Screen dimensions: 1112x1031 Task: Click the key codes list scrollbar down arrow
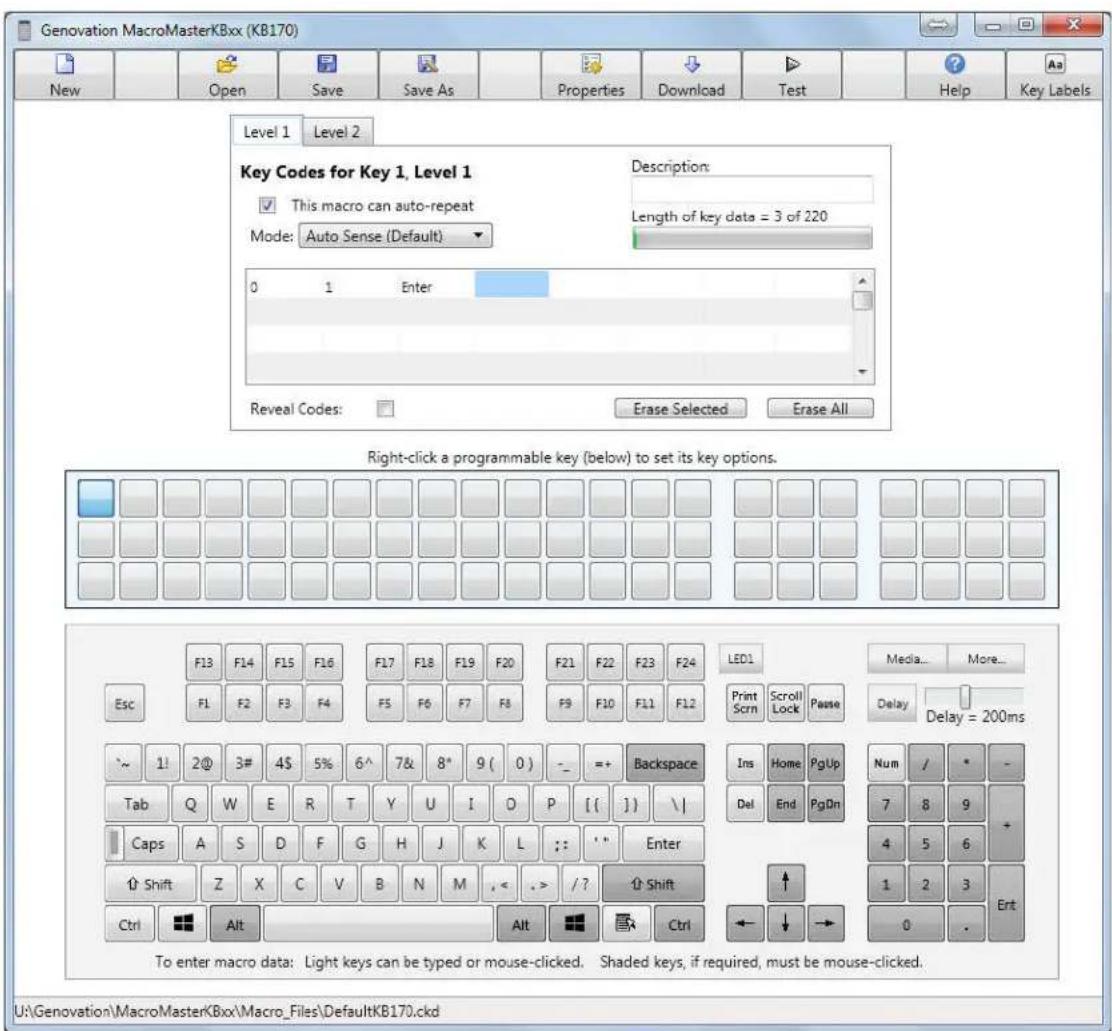[862, 372]
